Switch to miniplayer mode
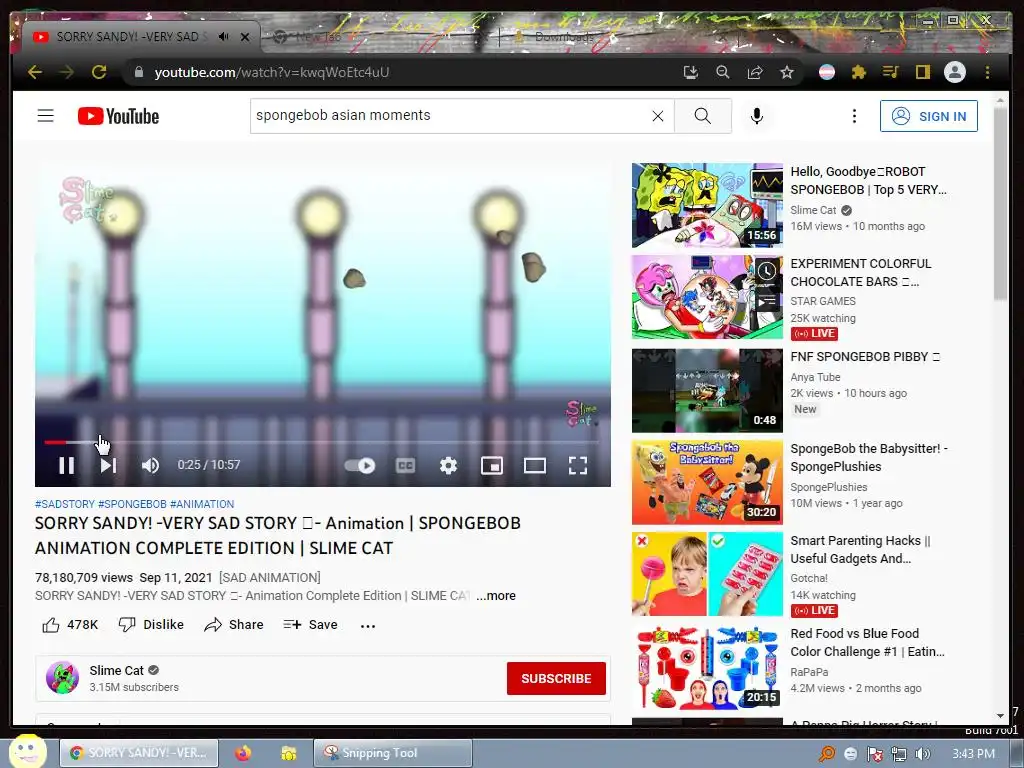The image size is (1024, 768). coord(492,466)
